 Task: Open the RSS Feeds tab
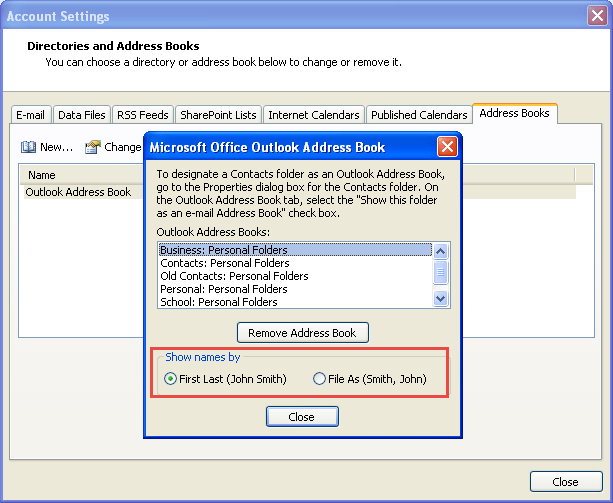click(143, 115)
